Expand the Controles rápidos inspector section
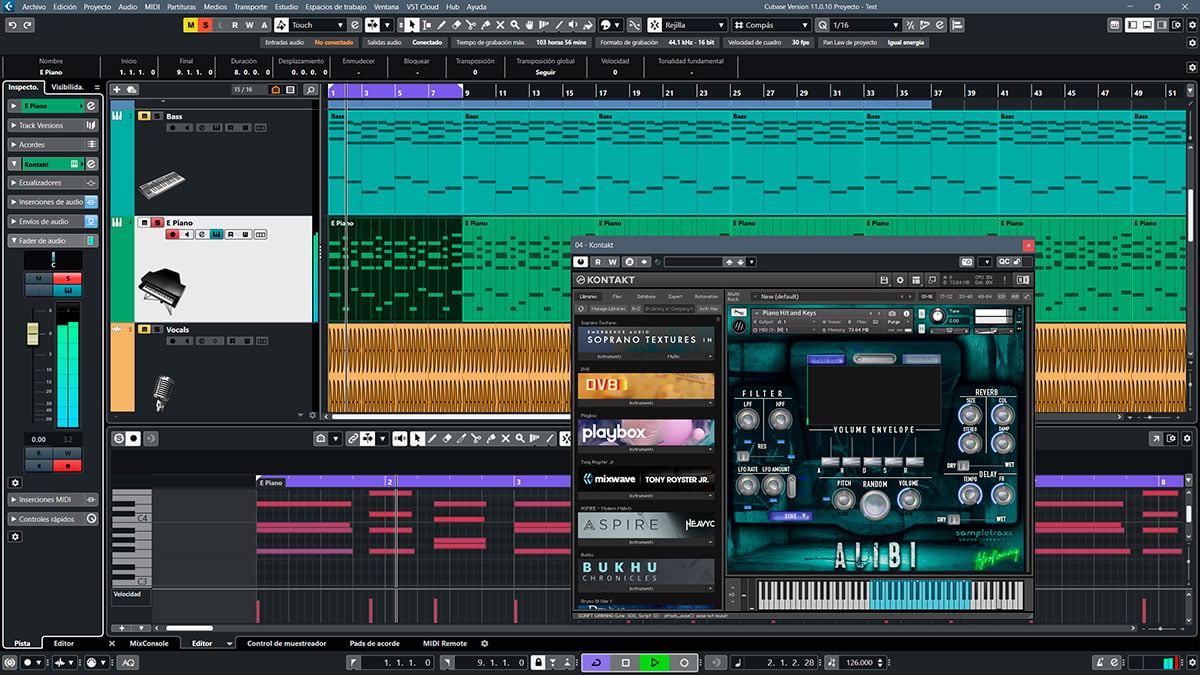1200x675 pixels. 53,519
